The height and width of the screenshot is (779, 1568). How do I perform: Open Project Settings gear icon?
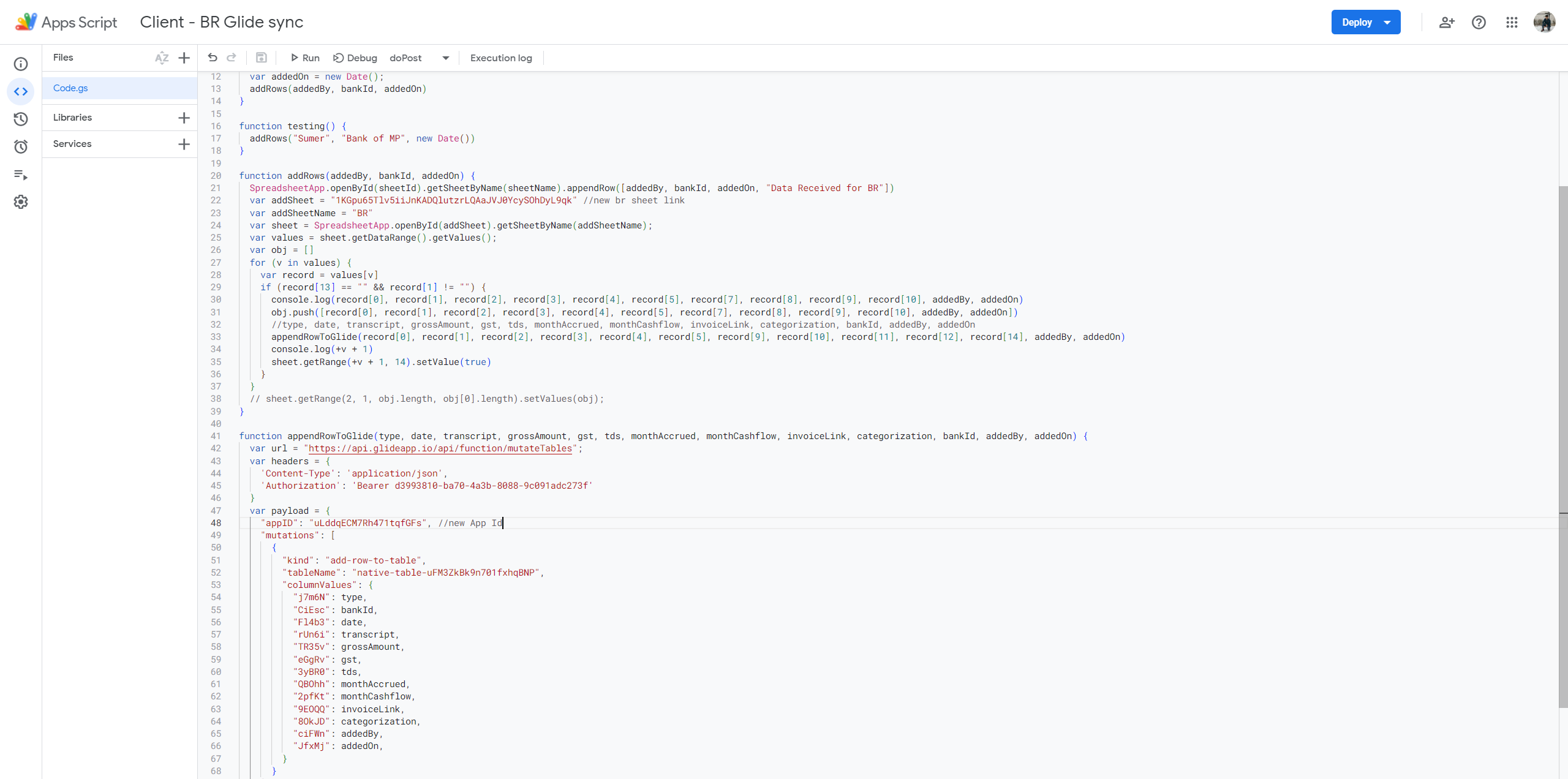(21, 202)
